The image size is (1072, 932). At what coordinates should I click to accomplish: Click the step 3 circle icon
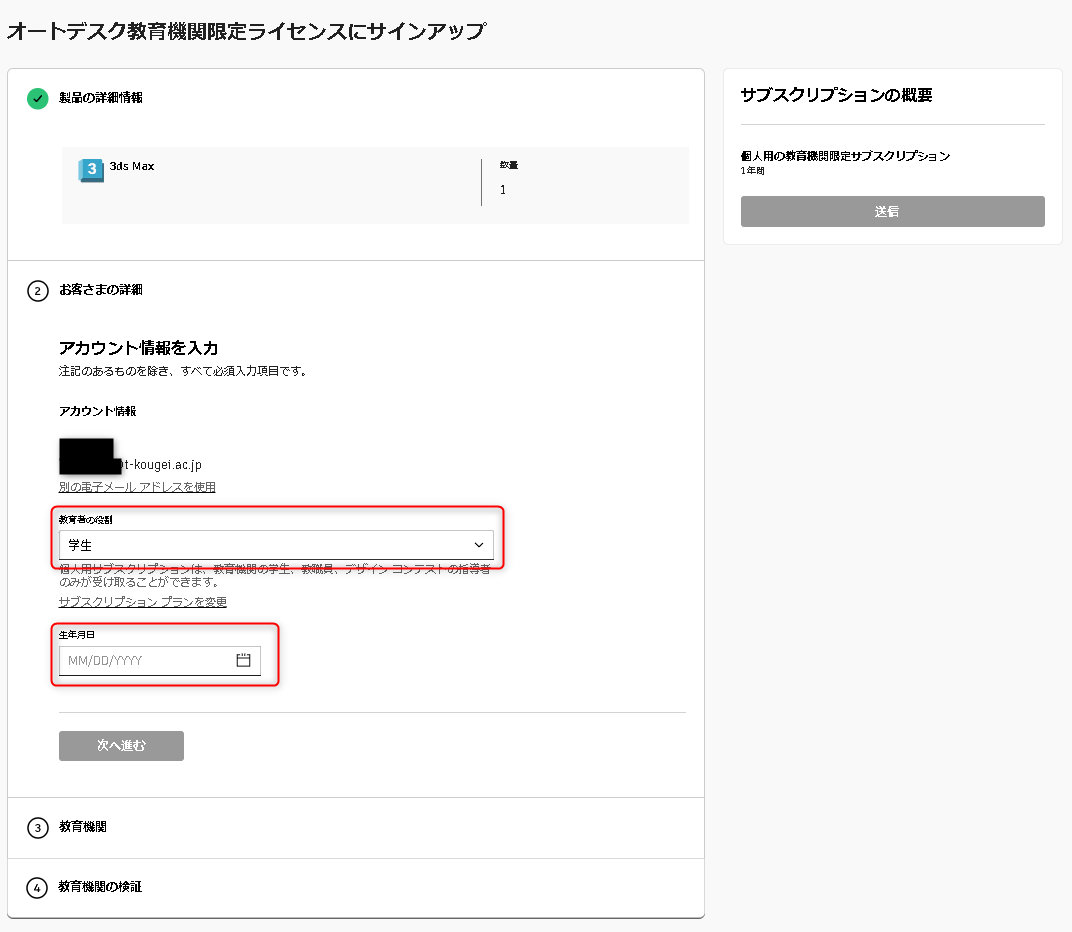38,827
